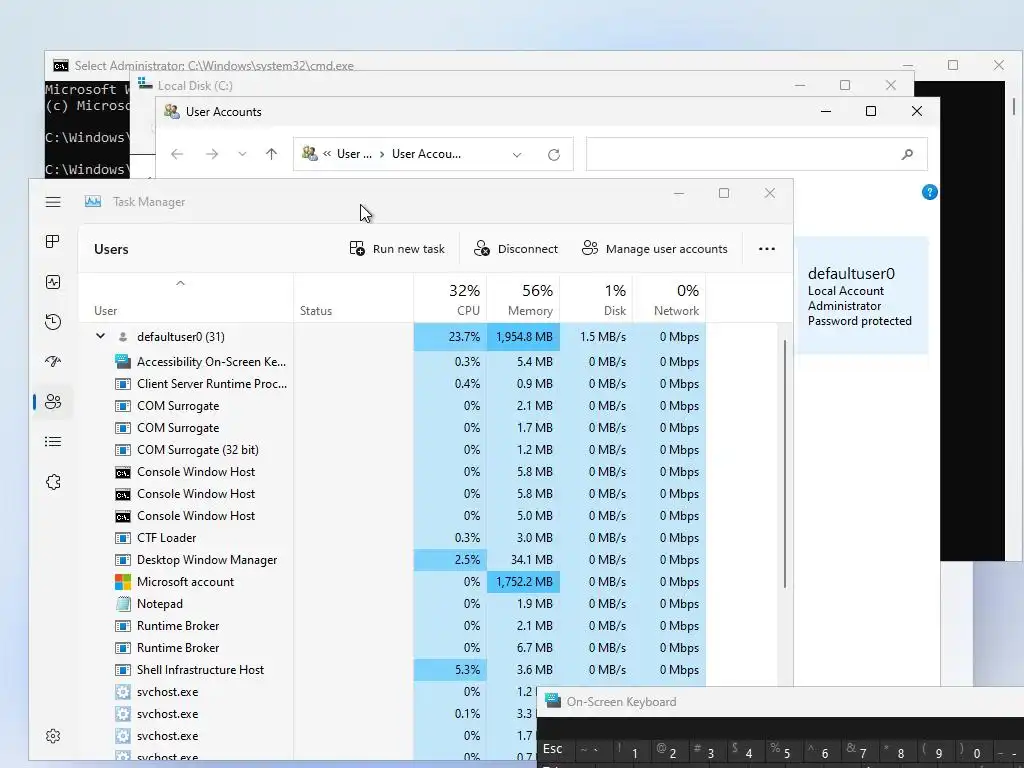Viewport: 1024px width, 768px height.
Task: Click On-Screen Keyboard title bar icon
Action: tap(552, 701)
